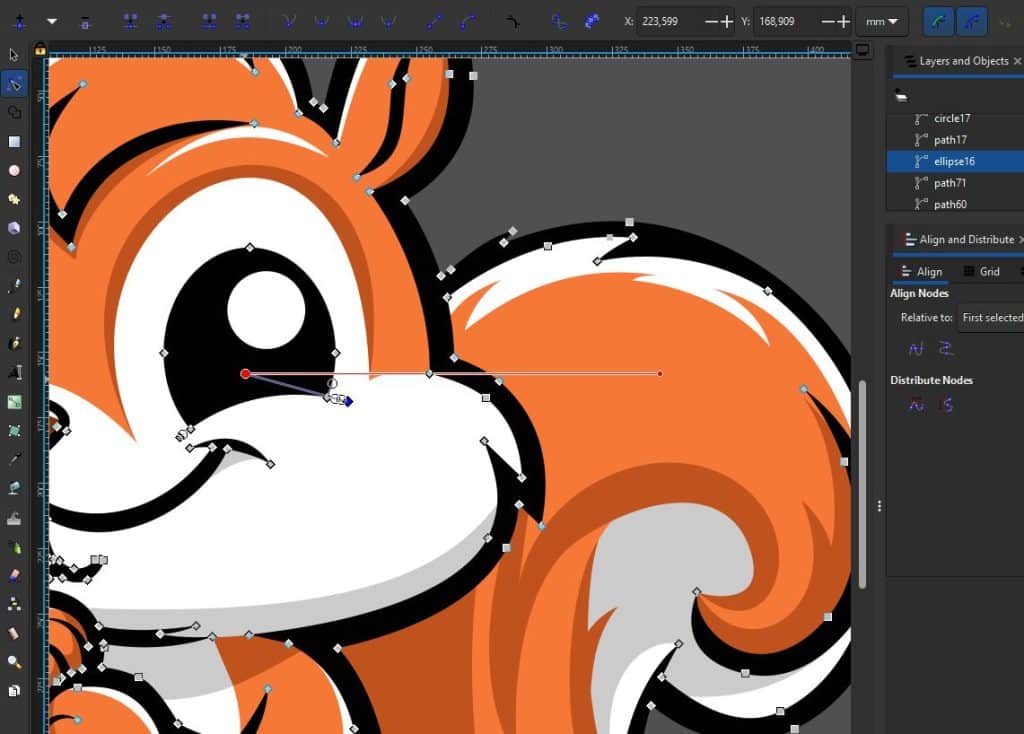Select the Spray tool
The width and height of the screenshot is (1024, 734).
pos(14,547)
